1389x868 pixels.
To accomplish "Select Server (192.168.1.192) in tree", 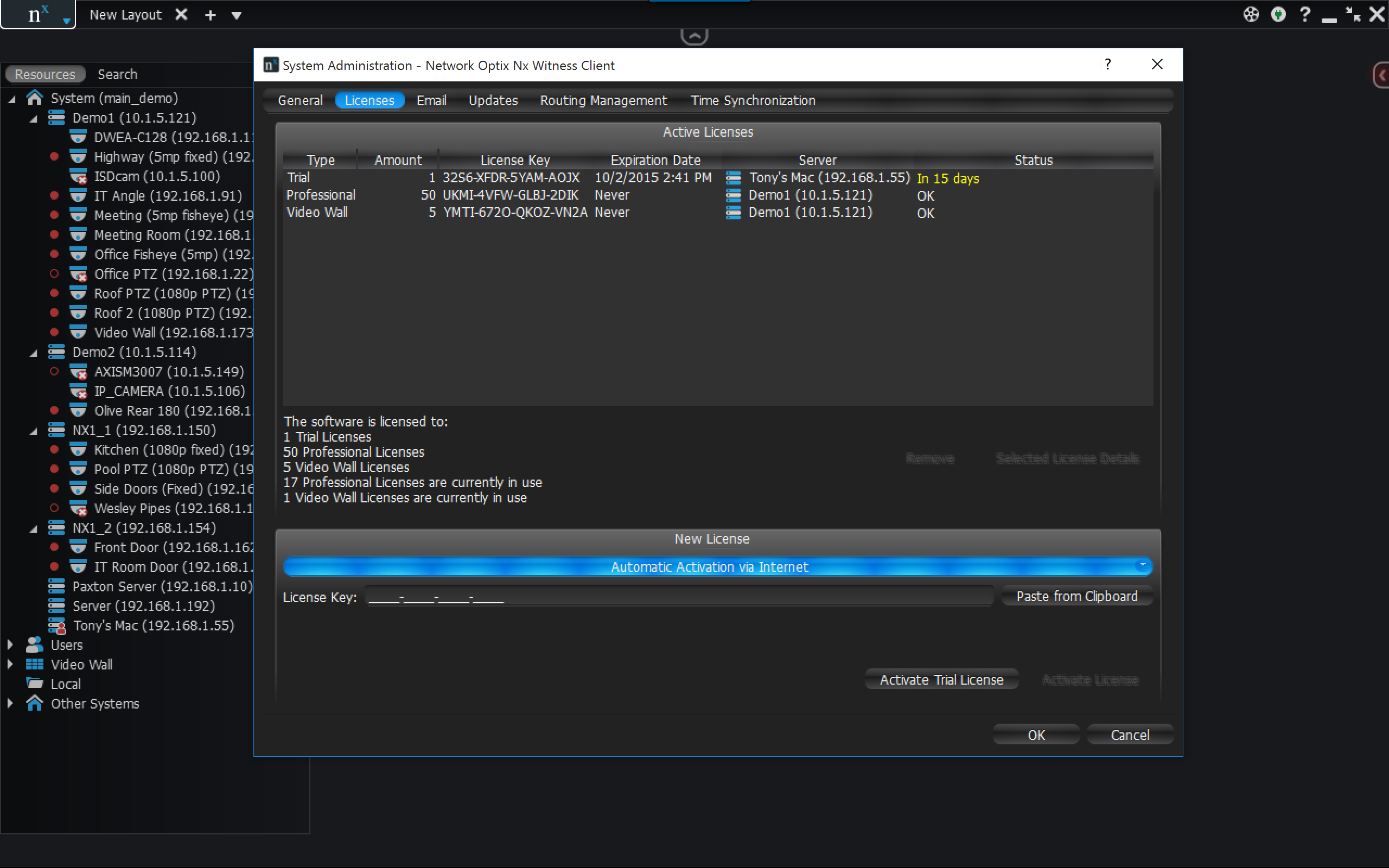I will (x=143, y=605).
